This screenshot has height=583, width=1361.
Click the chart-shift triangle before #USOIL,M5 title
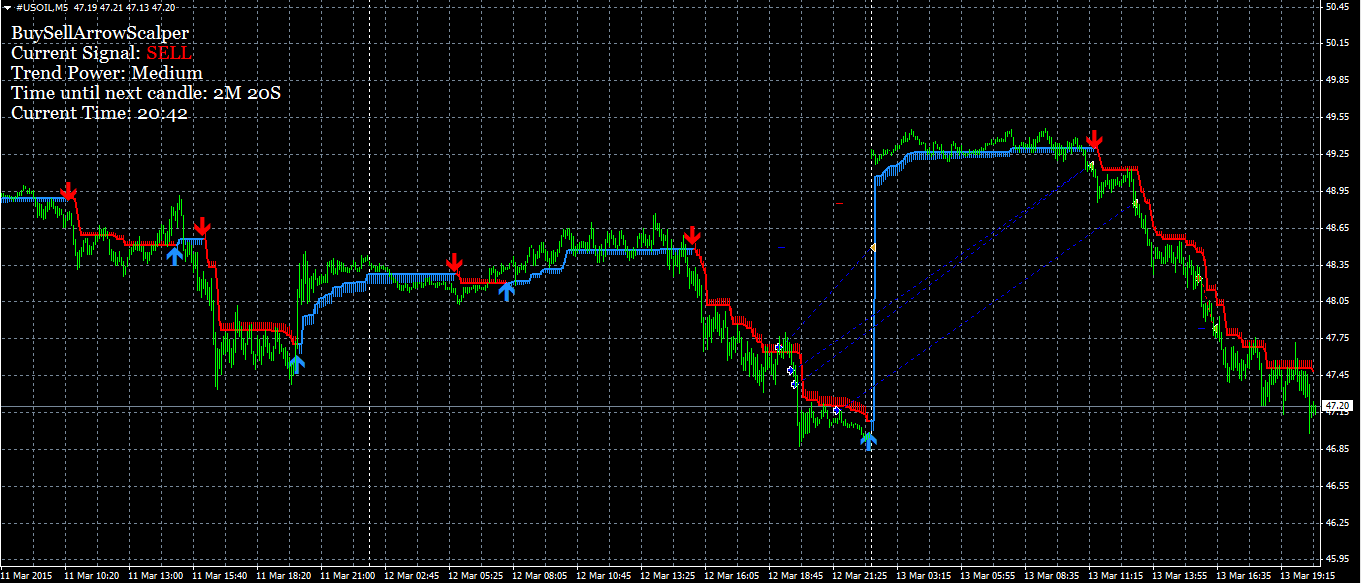pyautogui.click(x=6, y=7)
